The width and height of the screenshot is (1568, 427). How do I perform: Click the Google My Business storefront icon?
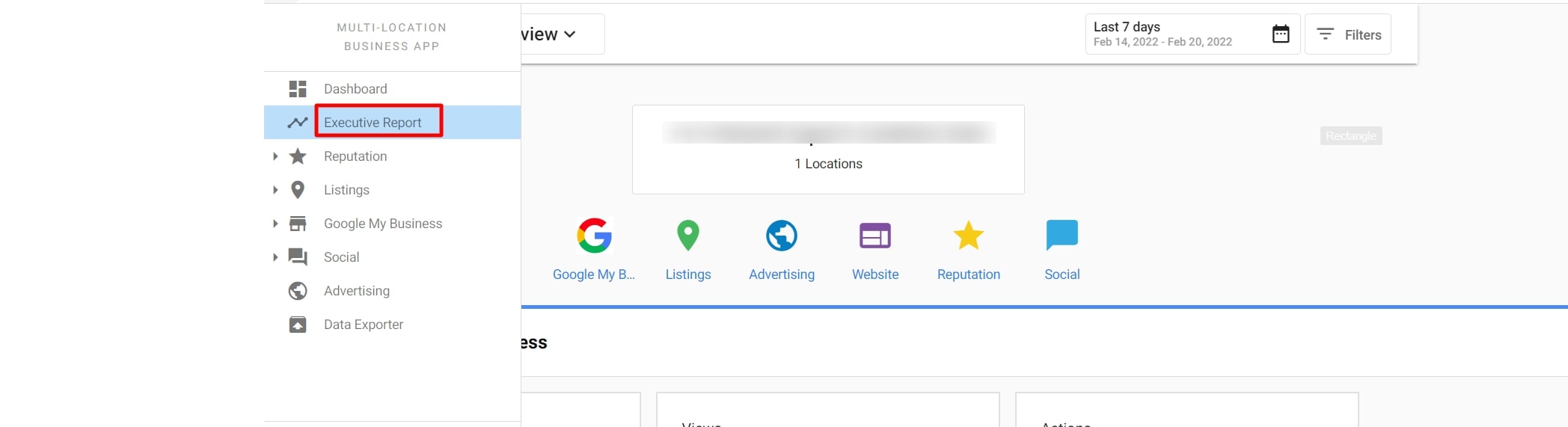298,224
